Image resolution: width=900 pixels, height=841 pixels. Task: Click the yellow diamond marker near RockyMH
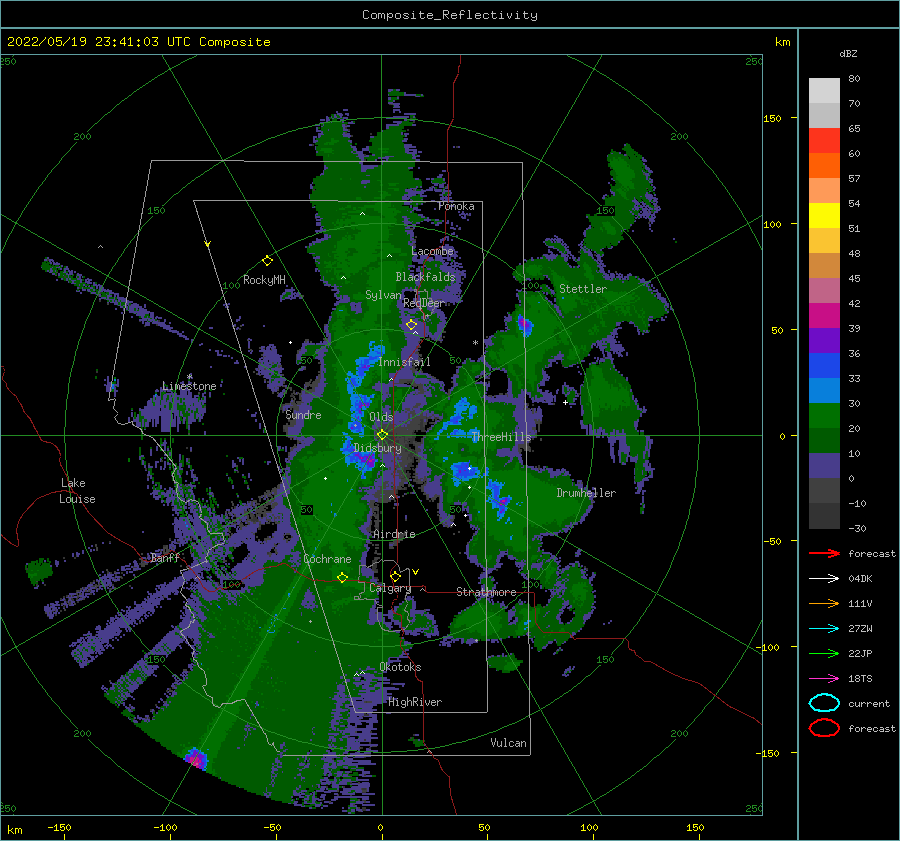(x=267, y=261)
